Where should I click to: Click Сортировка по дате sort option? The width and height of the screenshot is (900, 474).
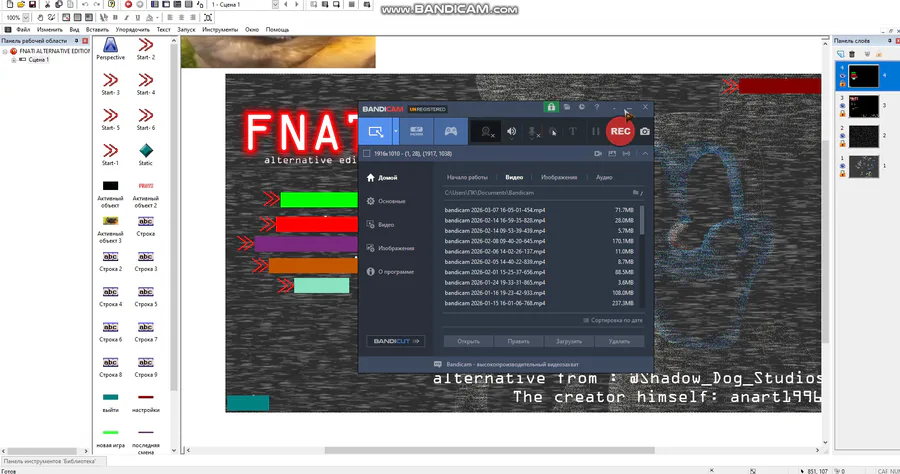[613, 320]
